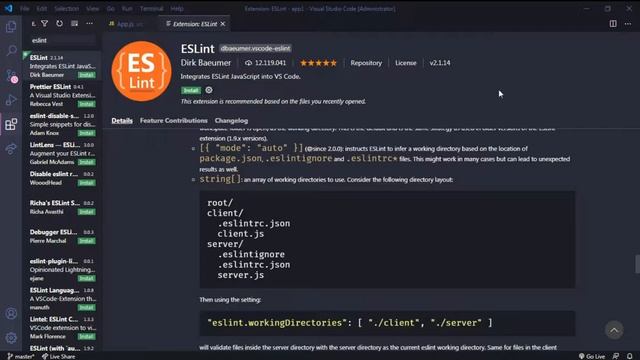Open the ESLint manage gear icon
The width and height of the screenshot is (640, 360).
(209, 90)
